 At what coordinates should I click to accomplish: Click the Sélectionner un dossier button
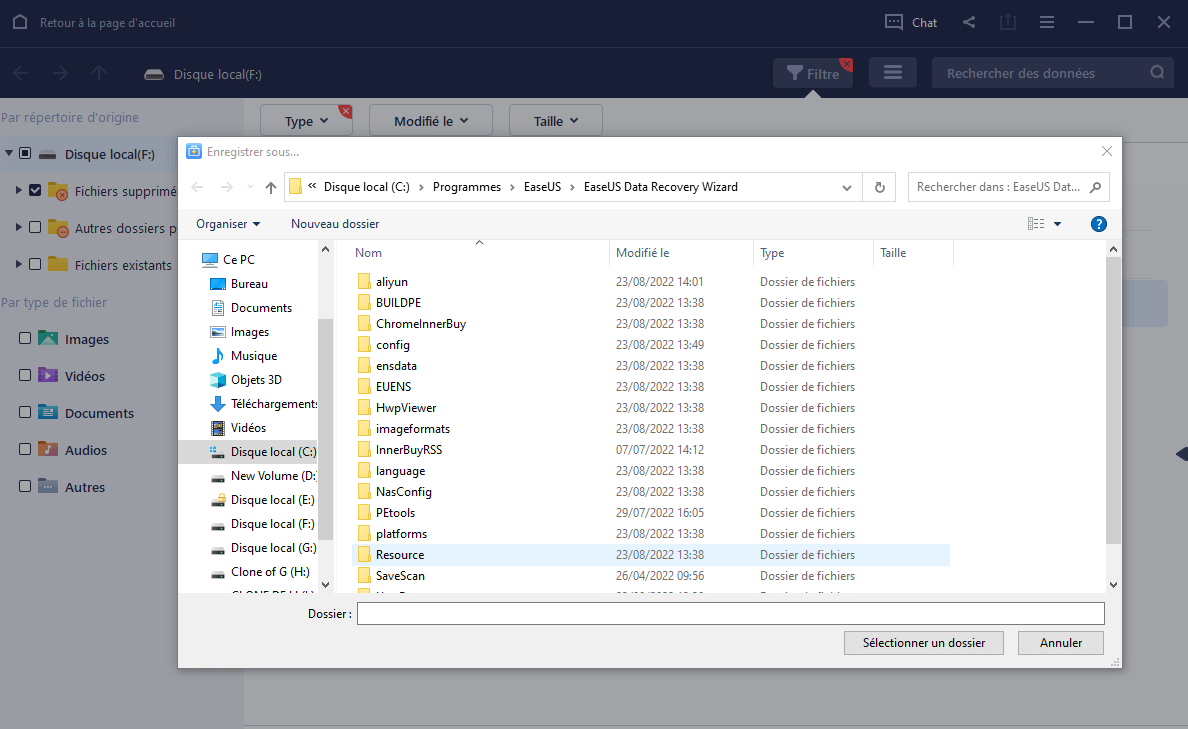923,643
